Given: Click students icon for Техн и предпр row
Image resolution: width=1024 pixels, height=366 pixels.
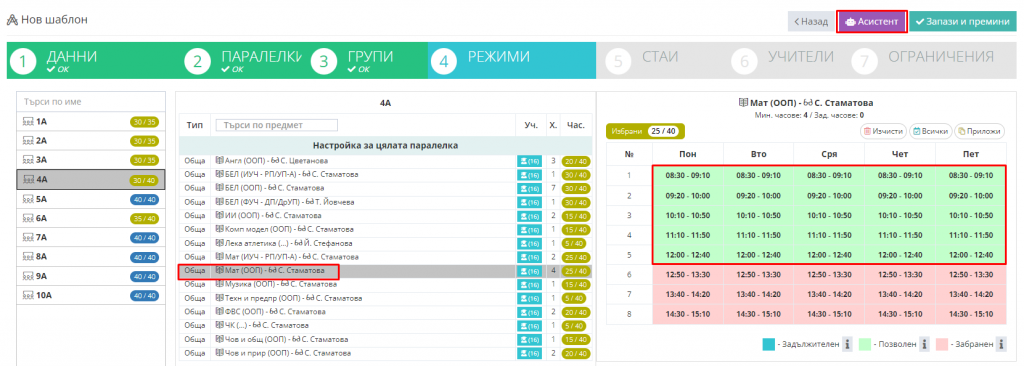Looking at the screenshot, I should [x=530, y=298].
